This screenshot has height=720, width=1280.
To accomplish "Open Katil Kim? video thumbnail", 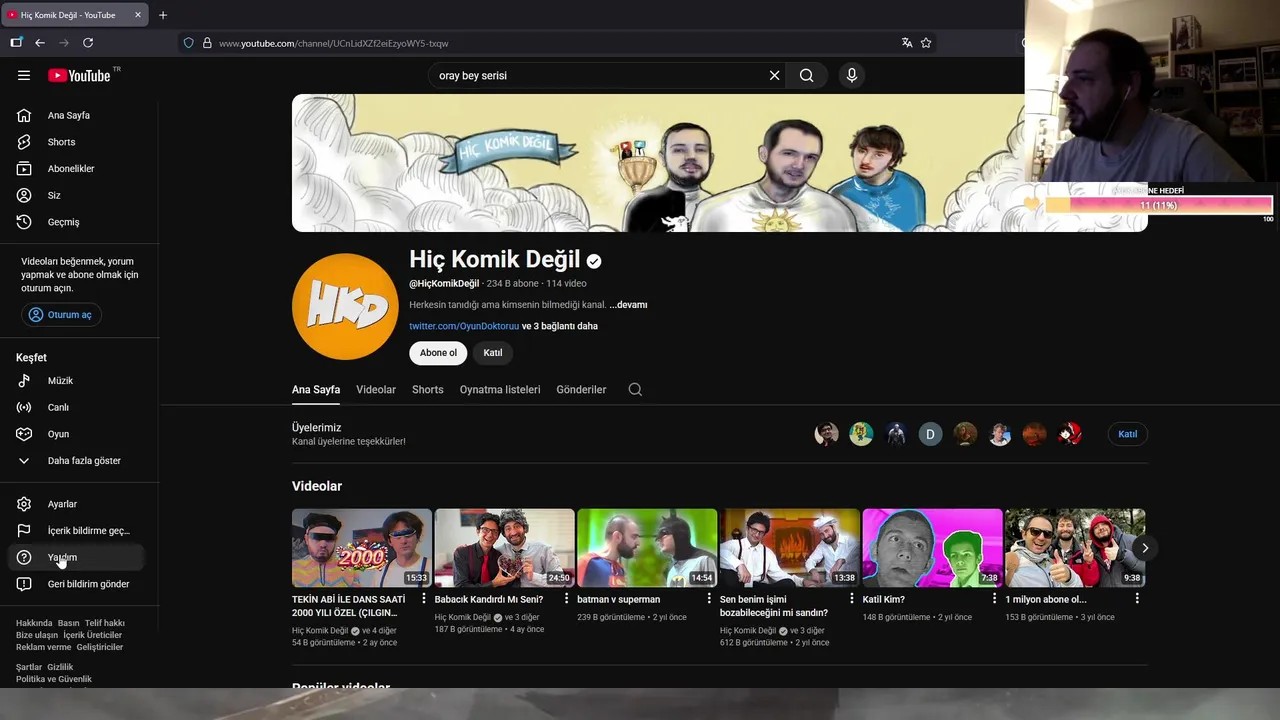I will (932, 548).
